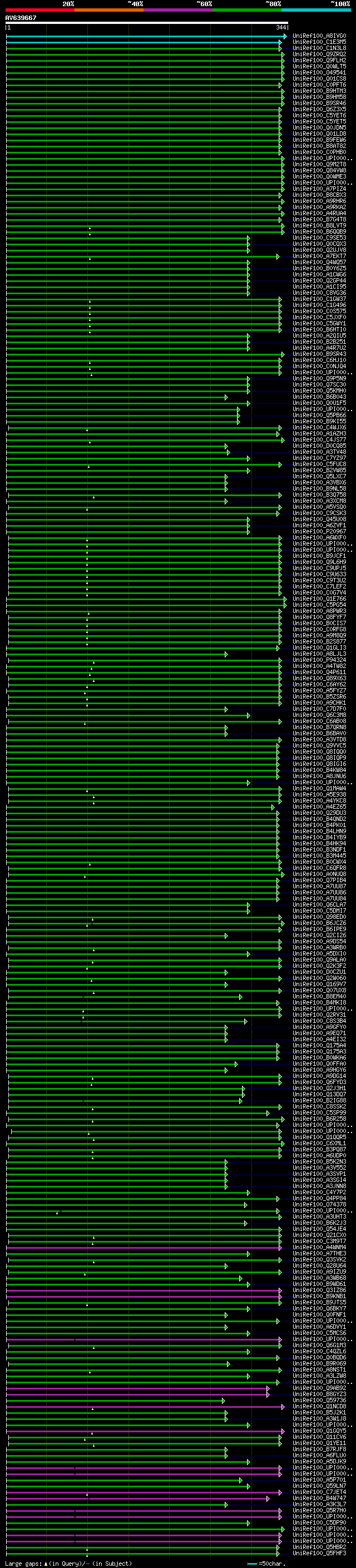Click the purple segment of the identity scale

[177, 10]
